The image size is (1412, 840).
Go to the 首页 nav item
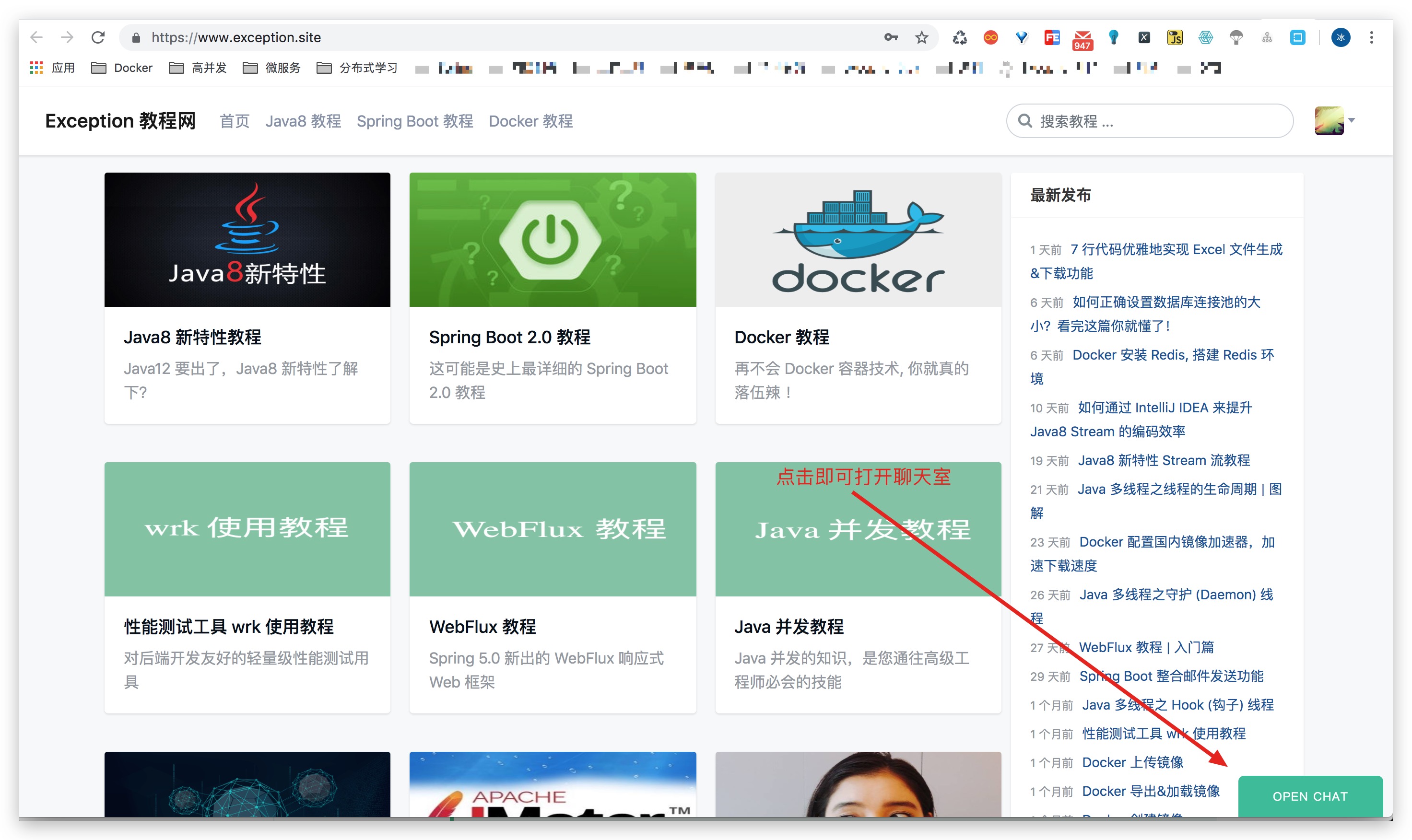235,121
